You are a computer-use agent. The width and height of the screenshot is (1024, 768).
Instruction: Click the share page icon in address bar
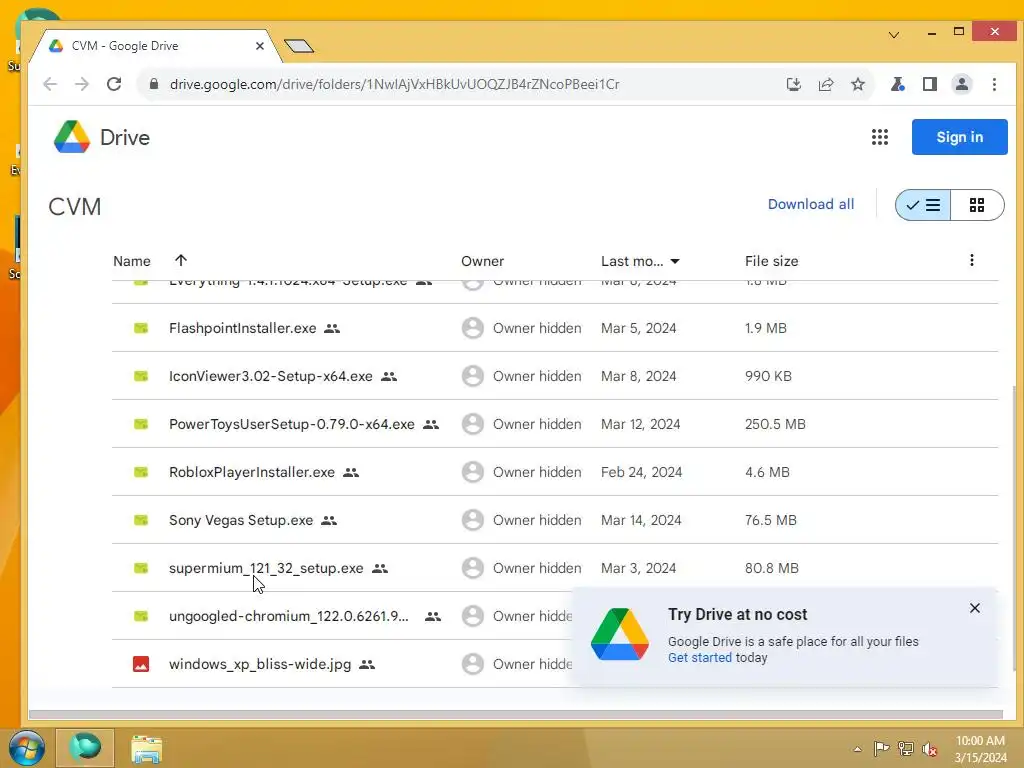click(x=825, y=84)
